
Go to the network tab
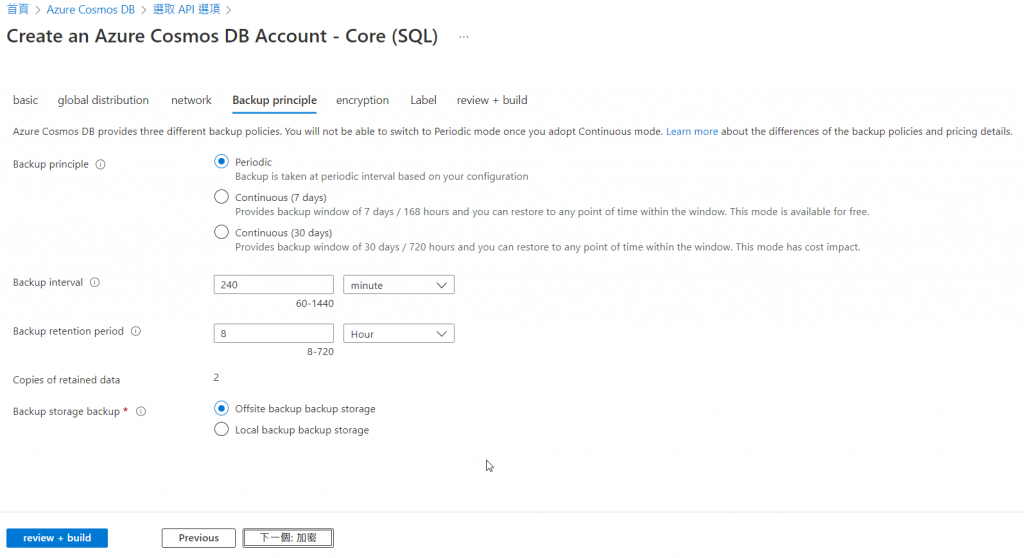[x=191, y=100]
